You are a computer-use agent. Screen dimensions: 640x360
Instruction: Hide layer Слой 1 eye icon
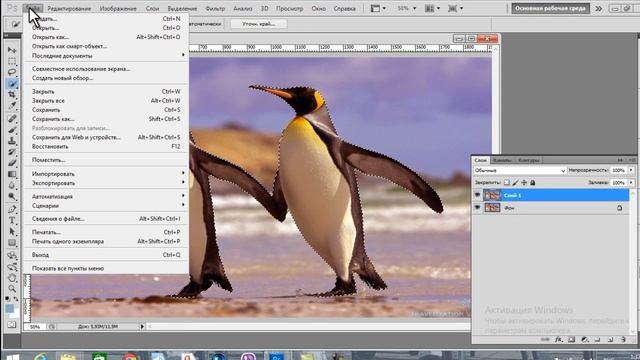[477, 195]
